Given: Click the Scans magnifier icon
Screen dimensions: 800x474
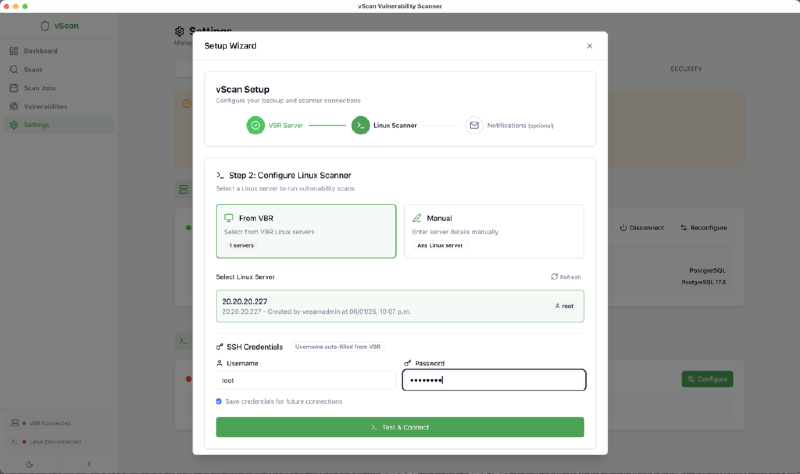Looking at the screenshot, I should pos(14,69).
